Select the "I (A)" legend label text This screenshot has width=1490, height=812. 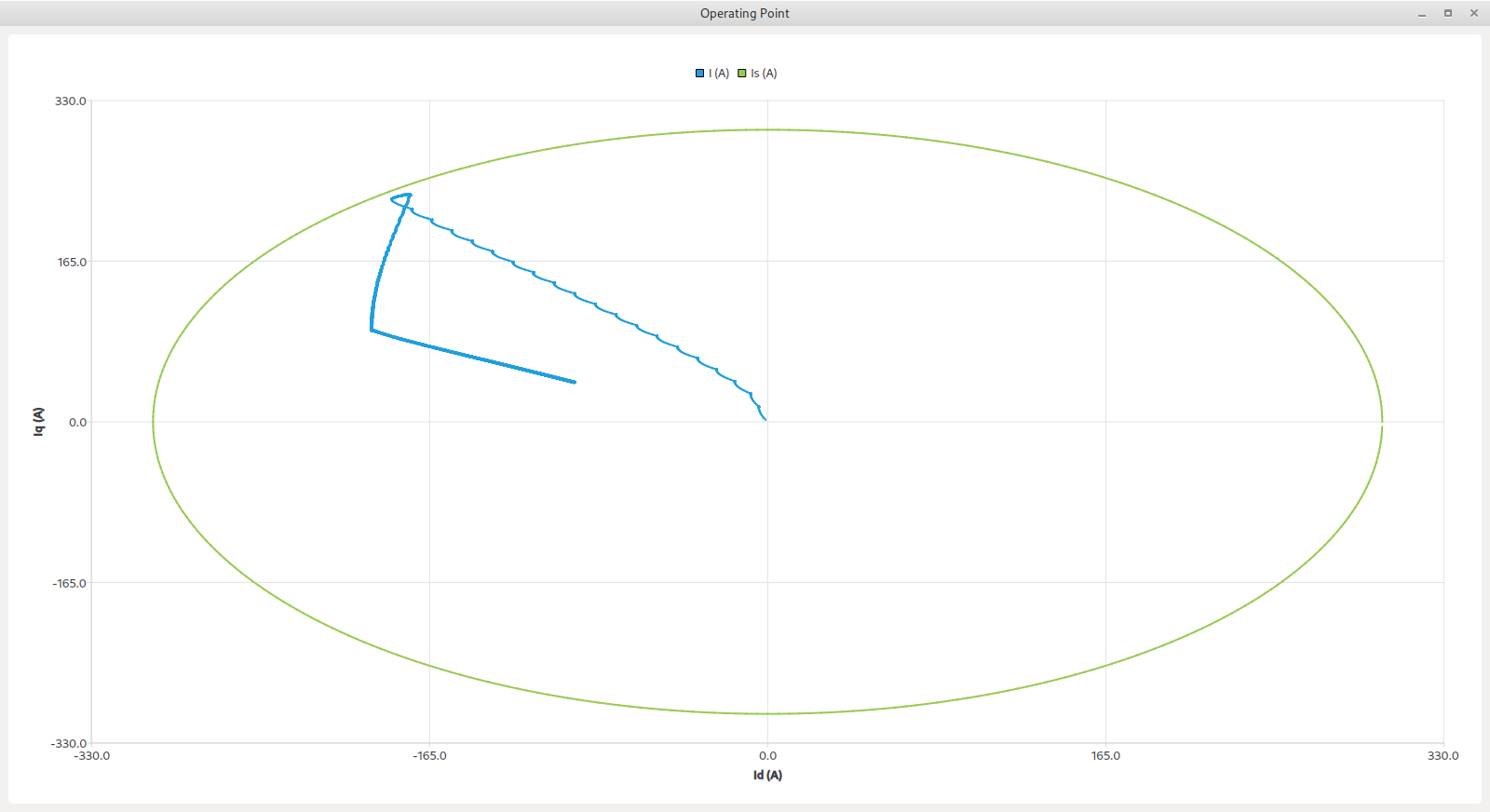[718, 74]
